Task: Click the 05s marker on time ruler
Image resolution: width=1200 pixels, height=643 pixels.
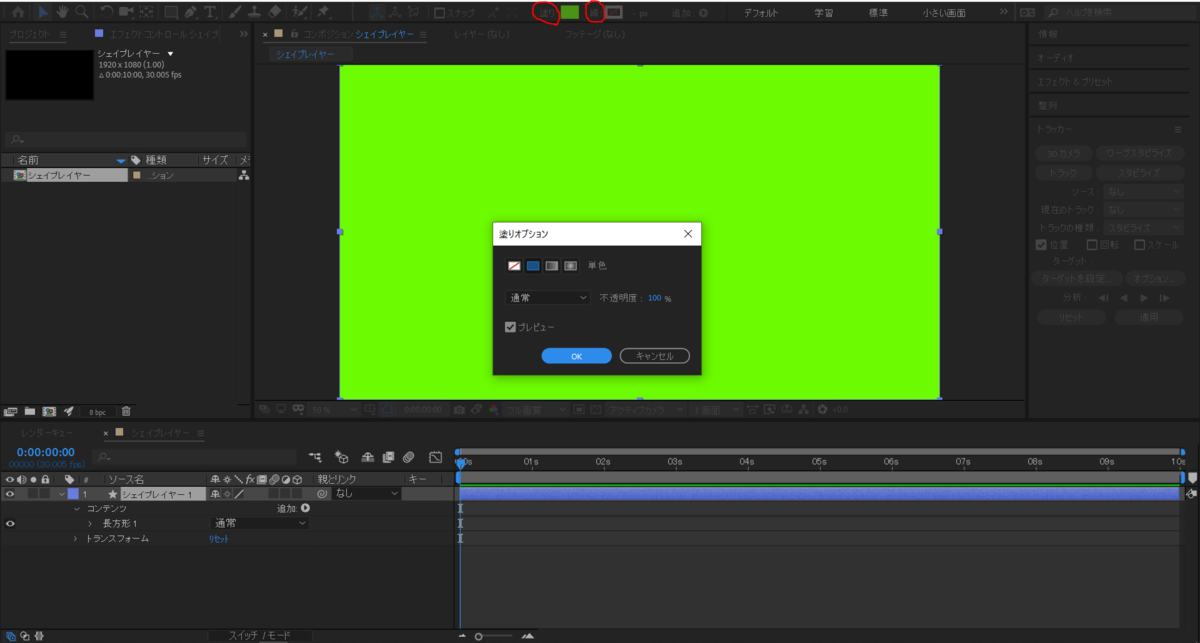Action: coord(819,462)
